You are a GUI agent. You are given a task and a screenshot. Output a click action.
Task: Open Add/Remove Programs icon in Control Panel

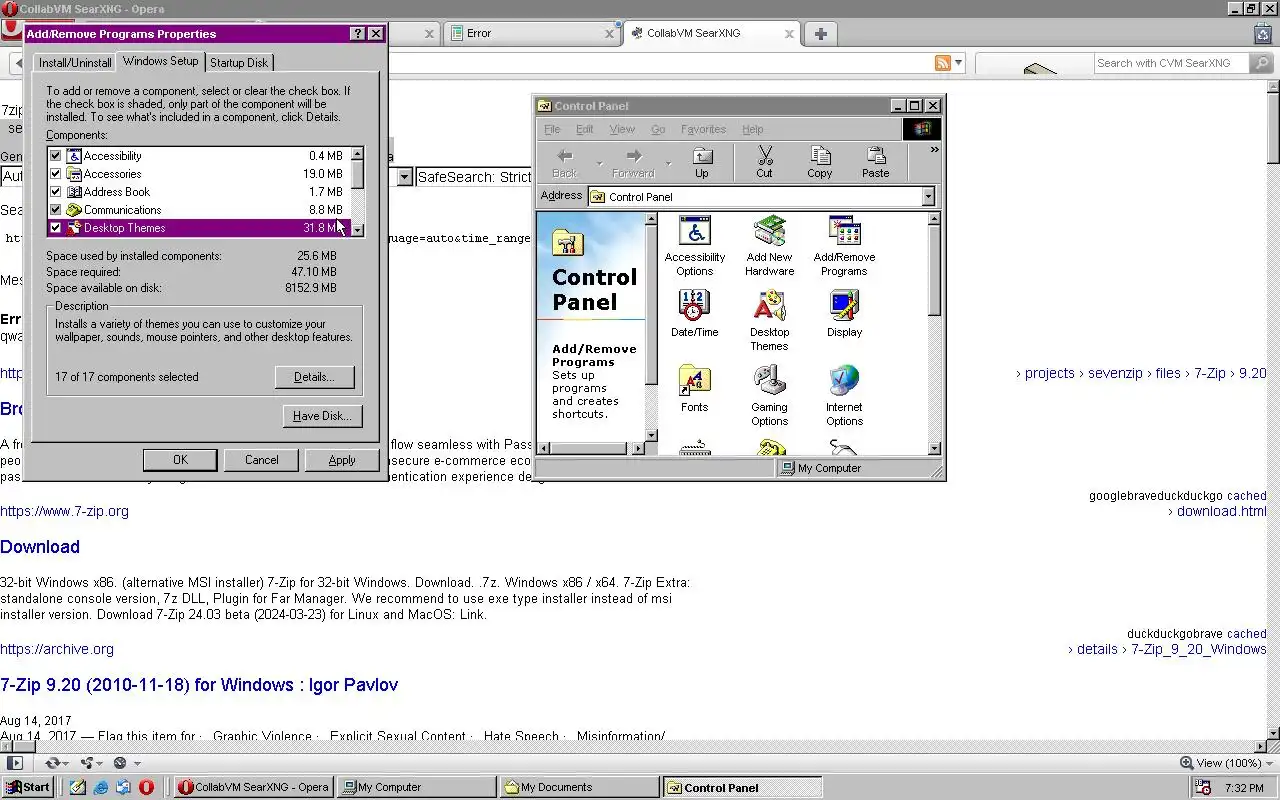coord(844,246)
